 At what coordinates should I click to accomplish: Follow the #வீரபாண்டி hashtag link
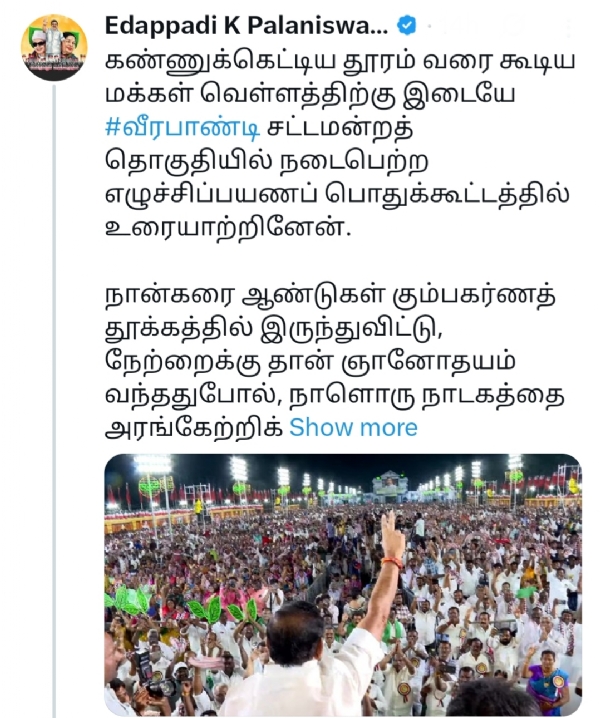(183, 128)
